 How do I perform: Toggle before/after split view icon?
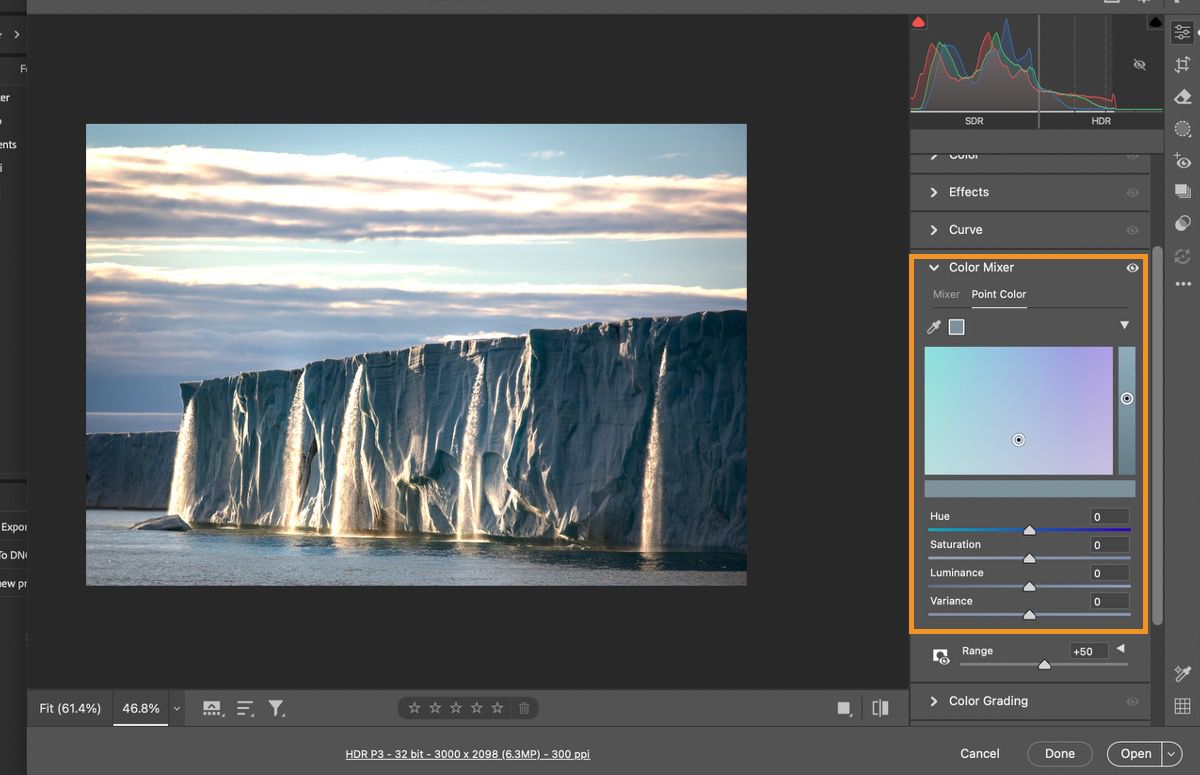pyautogui.click(x=880, y=708)
